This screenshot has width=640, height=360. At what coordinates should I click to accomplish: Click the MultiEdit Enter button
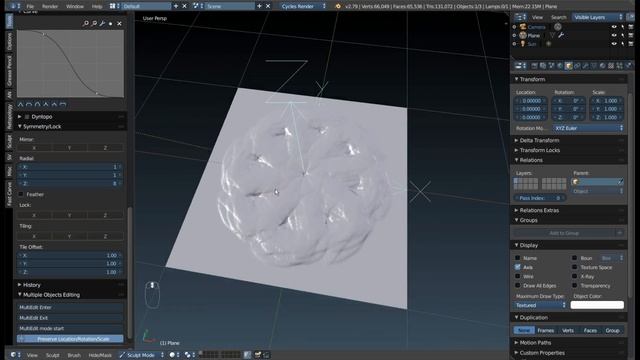click(x=70, y=307)
